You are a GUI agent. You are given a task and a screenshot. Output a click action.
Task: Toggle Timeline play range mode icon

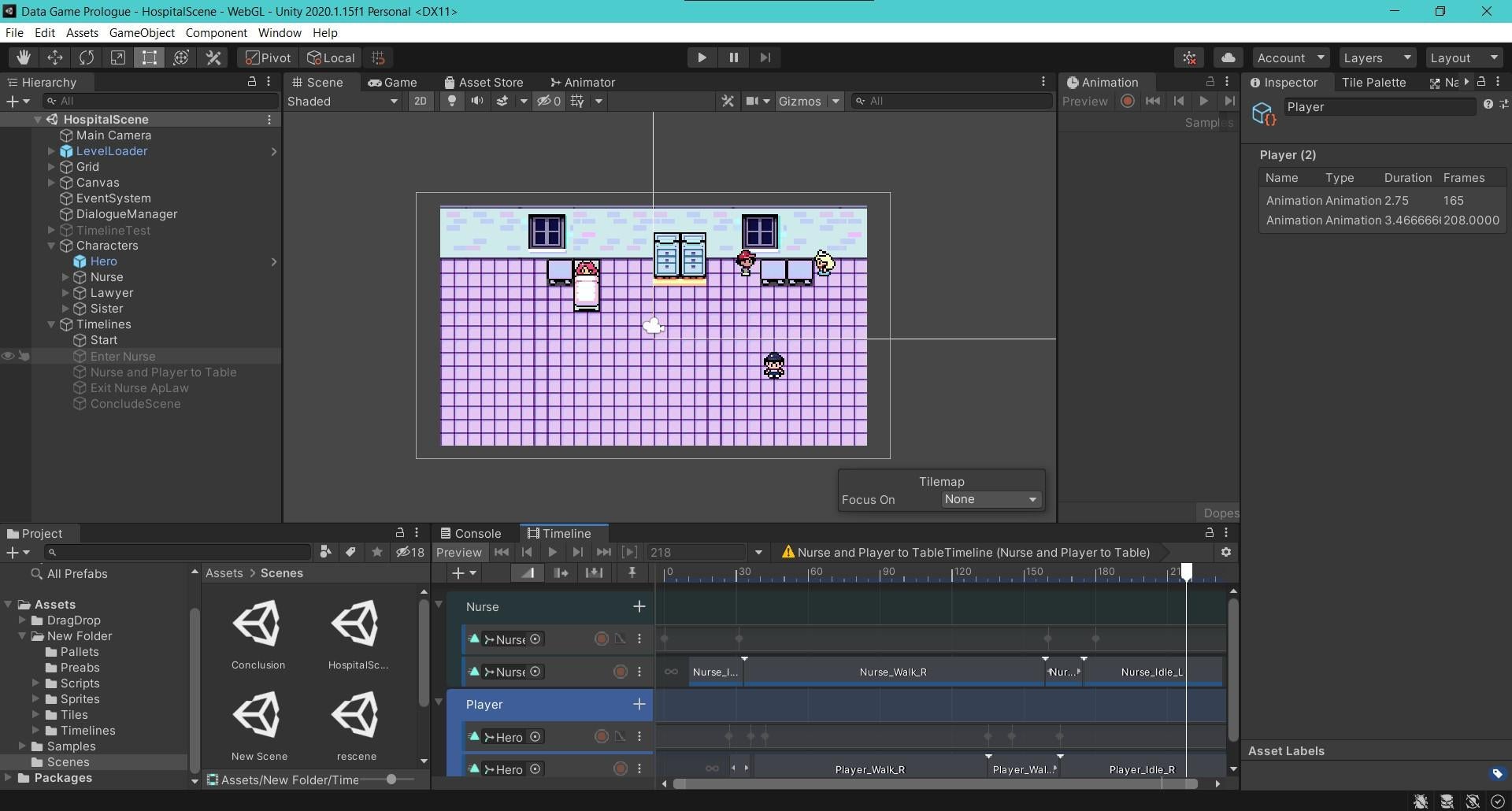point(629,552)
